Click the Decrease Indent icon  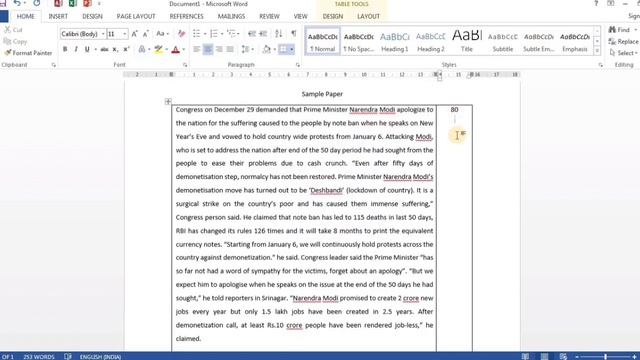tap(252, 34)
